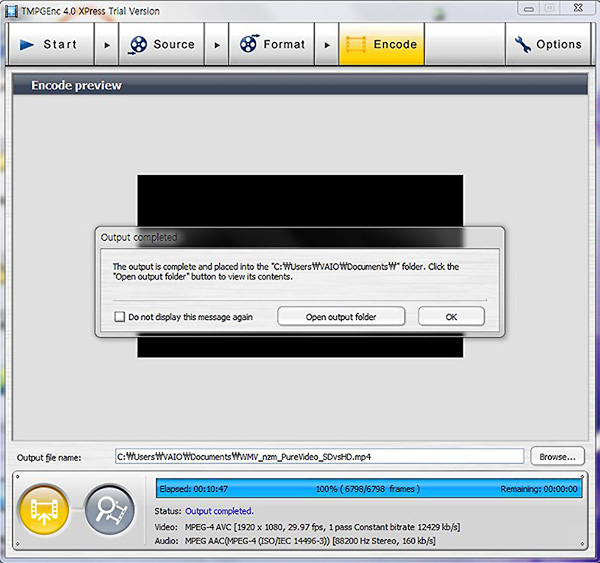The width and height of the screenshot is (600, 563).
Task: Click the Source film reel icon
Action: (138, 45)
